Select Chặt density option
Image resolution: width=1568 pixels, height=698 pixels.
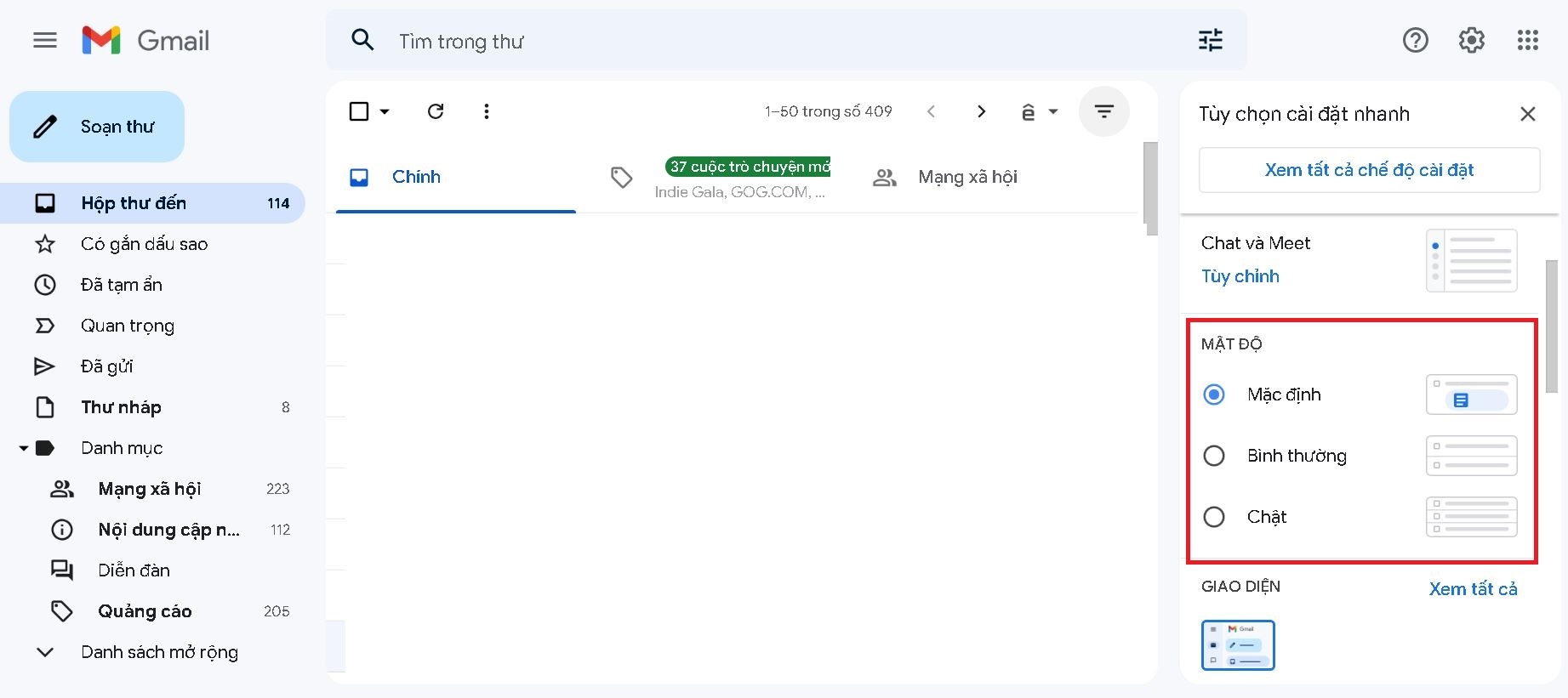(1214, 517)
